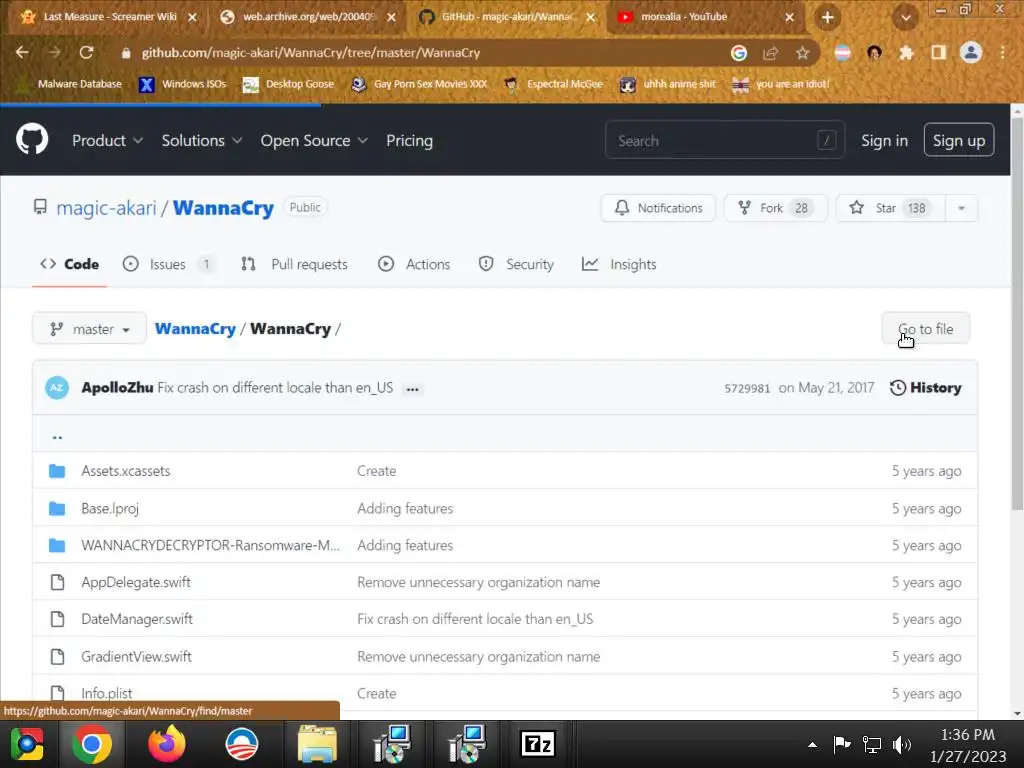Click the GitHub search field
This screenshot has width=1024, height=768.
pos(725,140)
